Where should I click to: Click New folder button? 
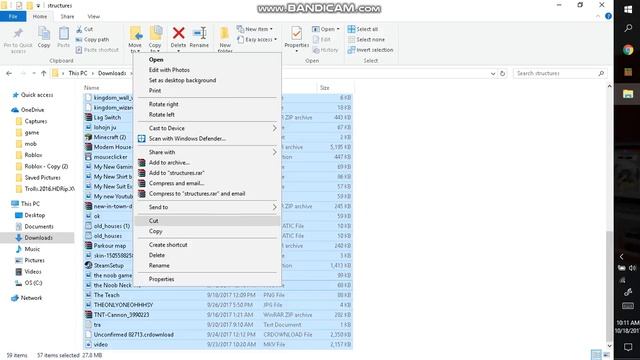click(225, 39)
